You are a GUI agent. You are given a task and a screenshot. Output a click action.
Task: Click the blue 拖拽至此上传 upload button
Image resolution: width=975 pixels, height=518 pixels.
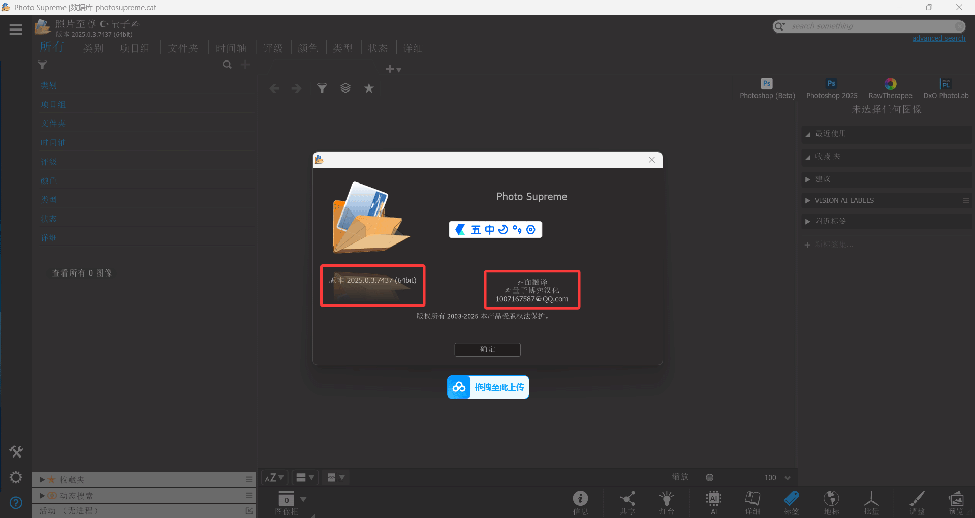tap(488, 387)
